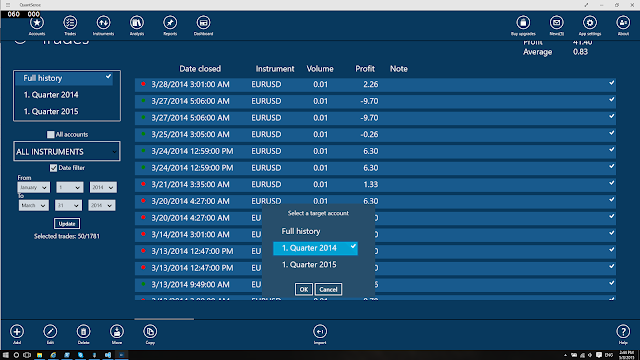Click the Volume column header
The width and height of the screenshot is (640, 360).
coord(320,69)
